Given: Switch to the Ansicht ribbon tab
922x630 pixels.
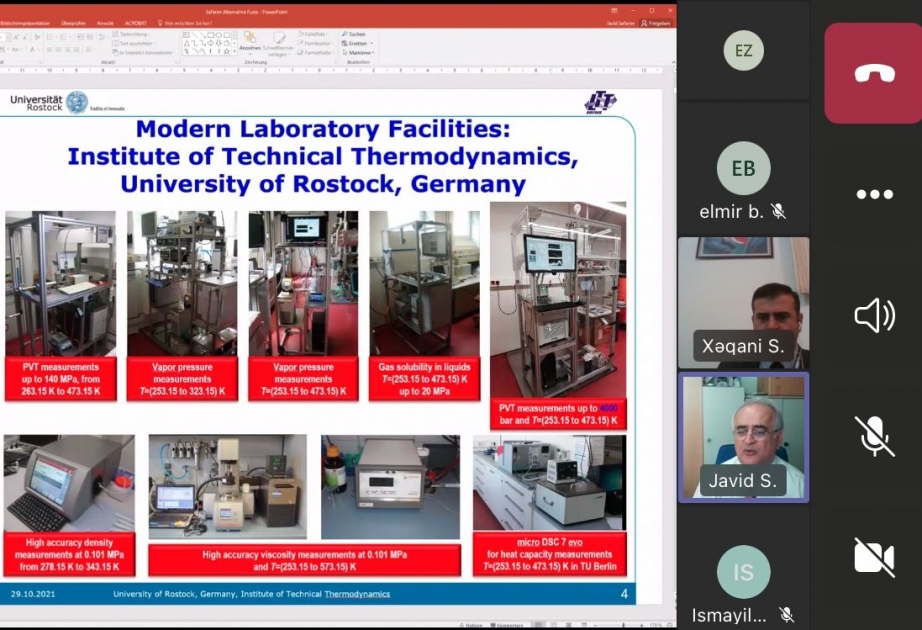Looking at the screenshot, I should pos(105,23).
